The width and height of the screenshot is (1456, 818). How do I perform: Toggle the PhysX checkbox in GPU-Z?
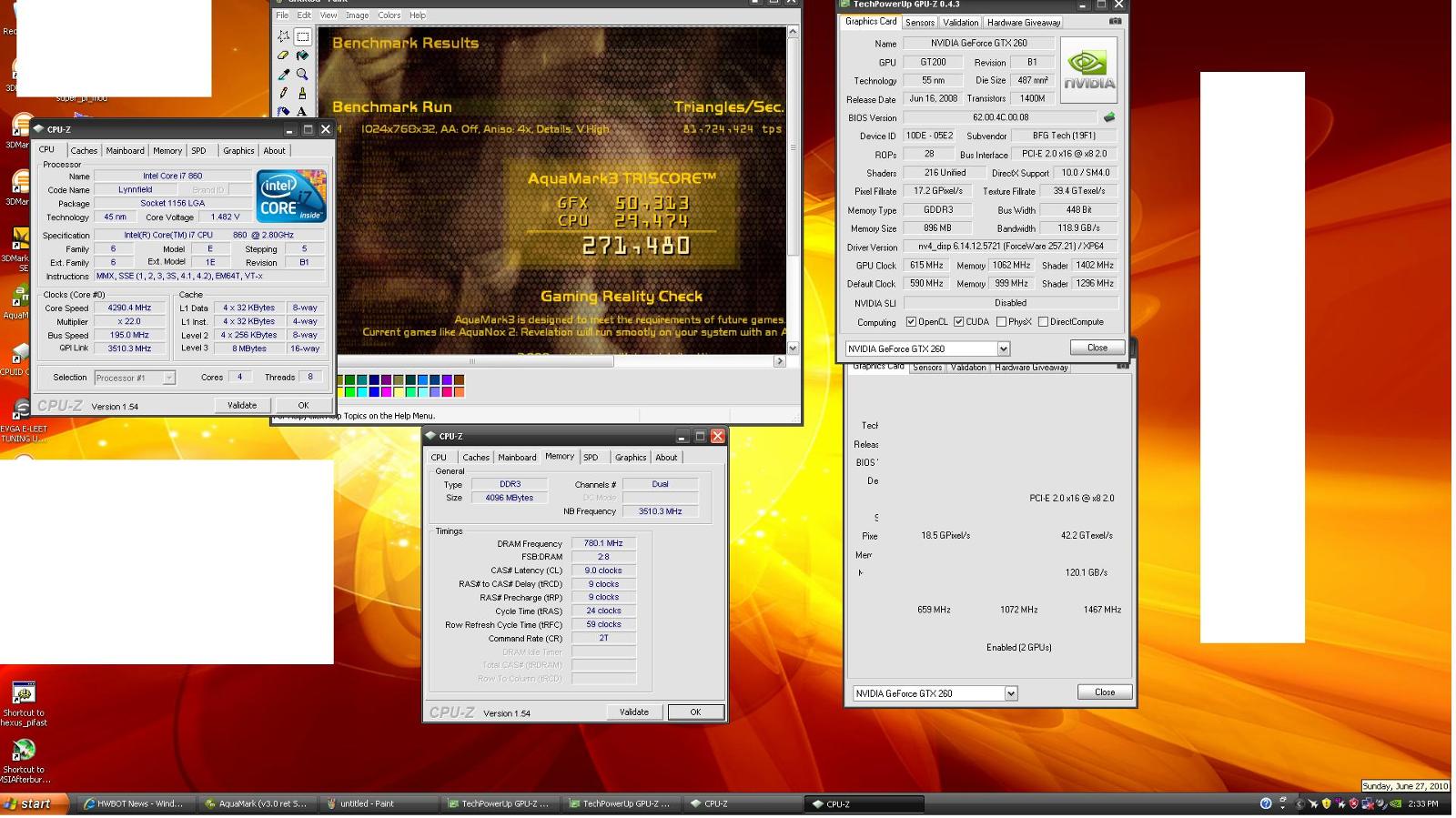(1001, 322)
